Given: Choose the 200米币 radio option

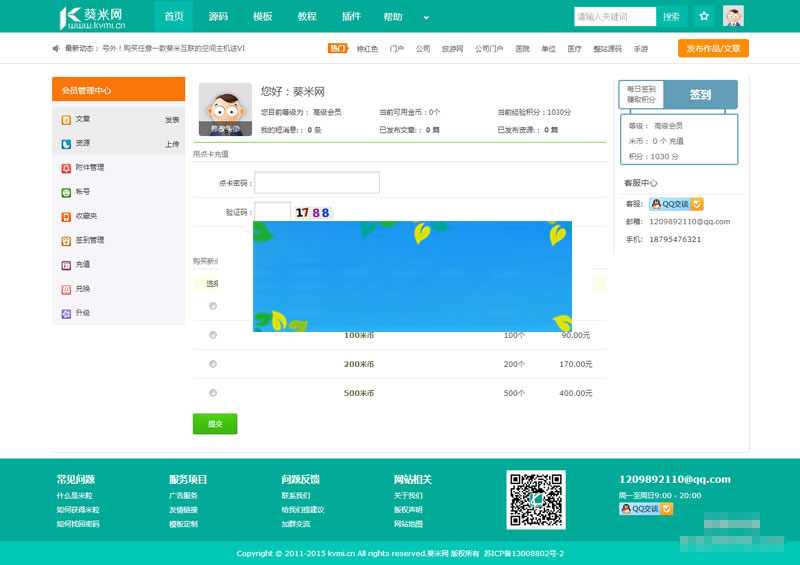Looking at the screenshot, I should 213,364.
